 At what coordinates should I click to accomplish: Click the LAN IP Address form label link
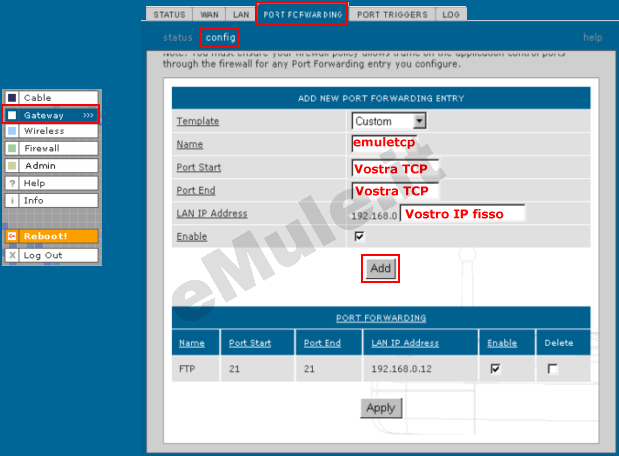coord(212,214)
